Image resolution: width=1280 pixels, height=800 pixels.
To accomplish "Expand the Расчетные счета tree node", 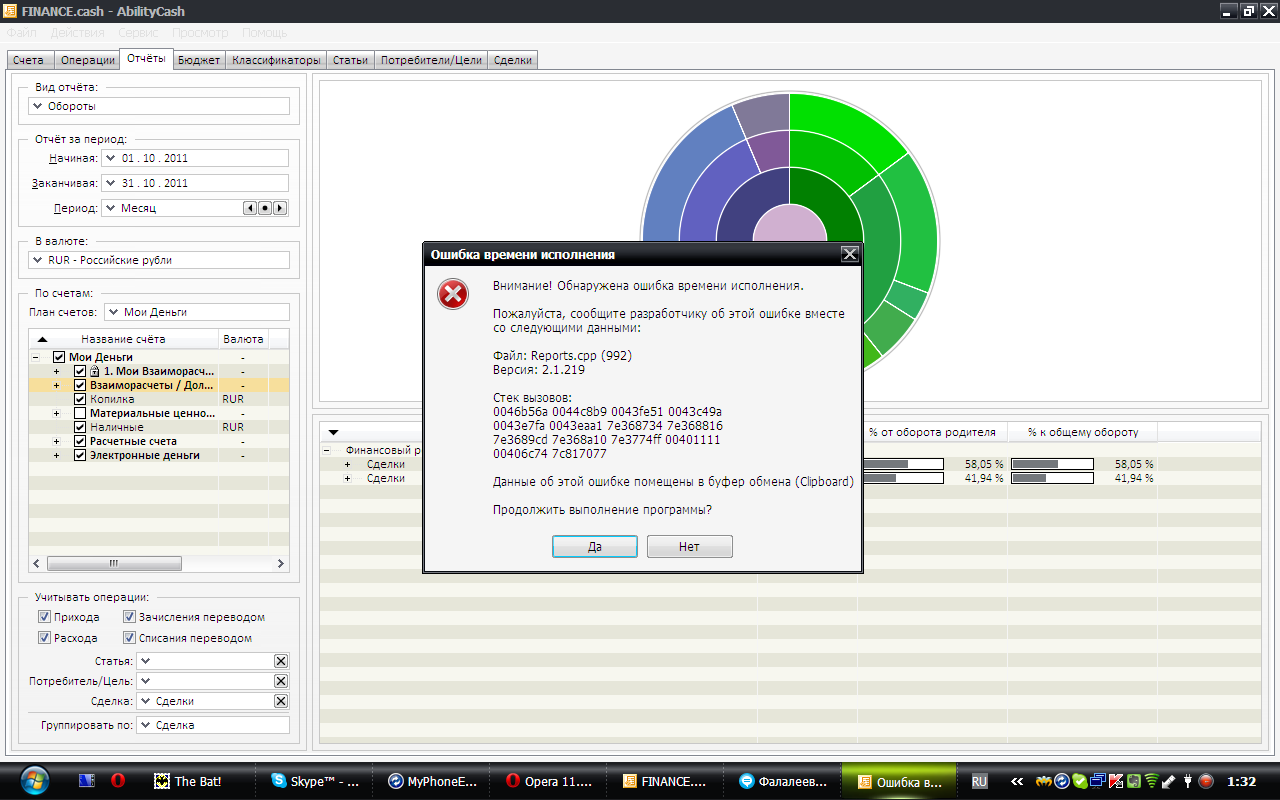I will (x=56, y=441).
